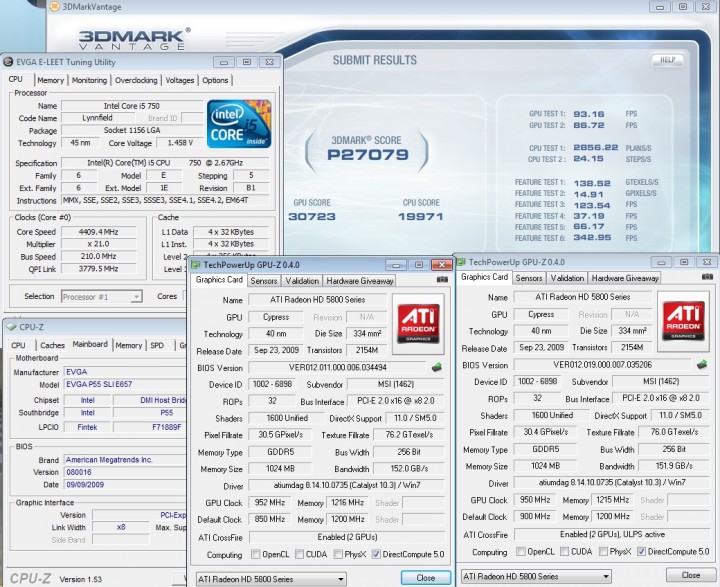The width and height of the screenshot is (720, 587).
Task: Click BIOS save chip icon in left GPU-Z
Action: (x=437, y=367)
